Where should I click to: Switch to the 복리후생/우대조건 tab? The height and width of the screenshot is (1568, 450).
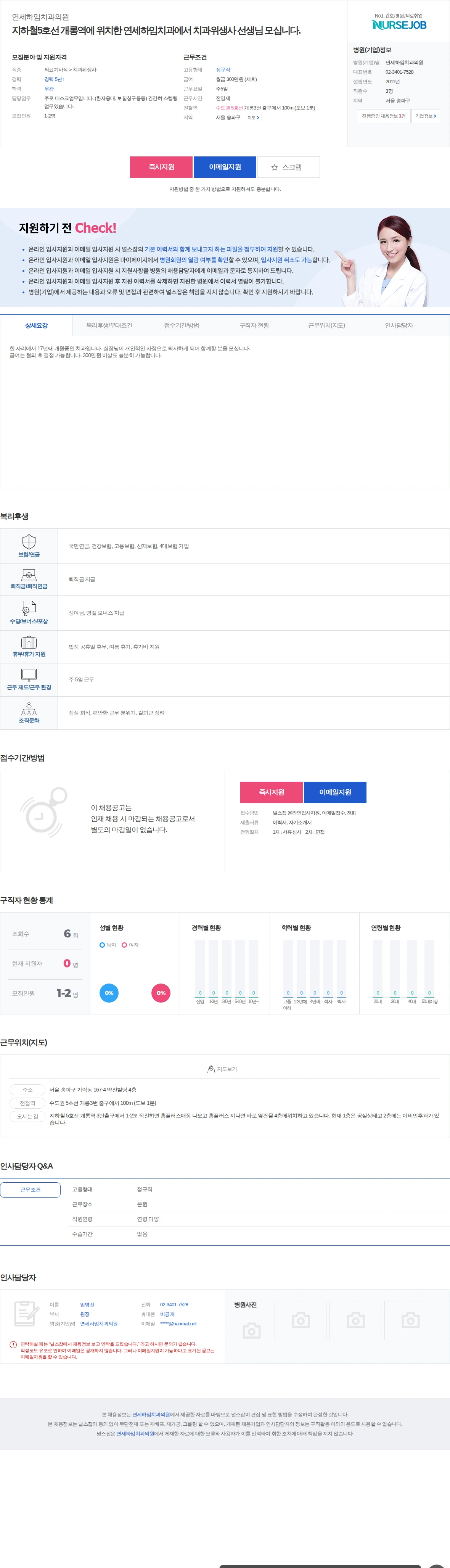(109, 325)
